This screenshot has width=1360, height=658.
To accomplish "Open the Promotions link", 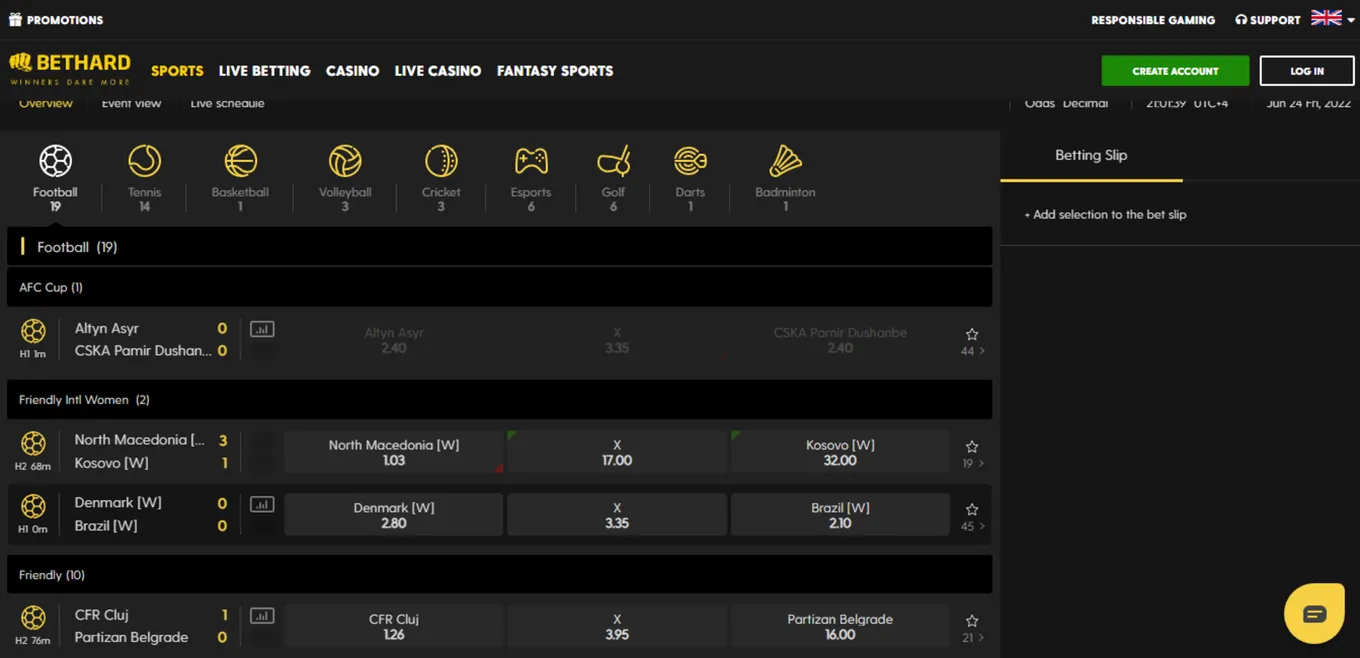I will point(64,20).
